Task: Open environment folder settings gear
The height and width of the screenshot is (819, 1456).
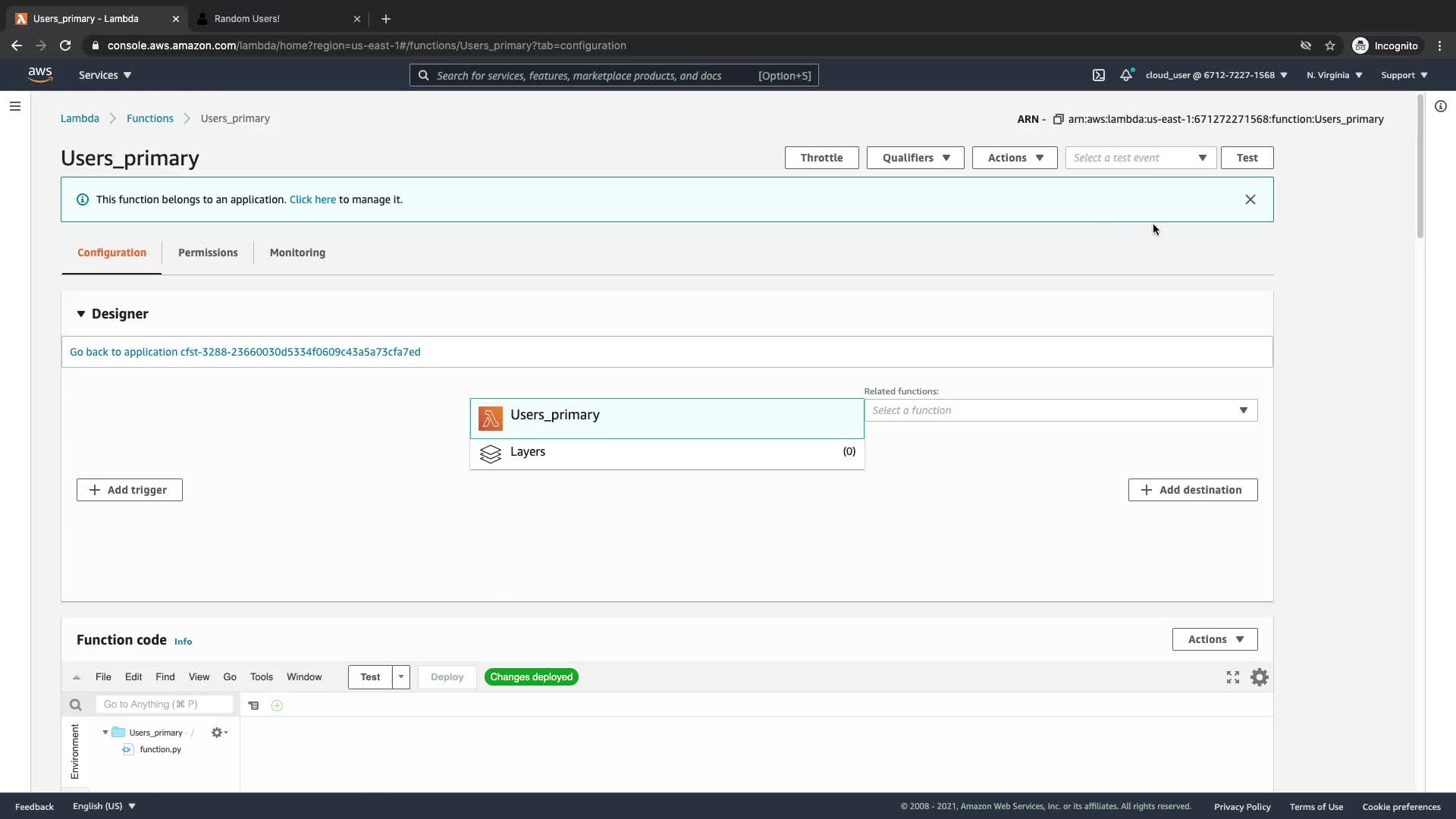Action: coord(218,733)
